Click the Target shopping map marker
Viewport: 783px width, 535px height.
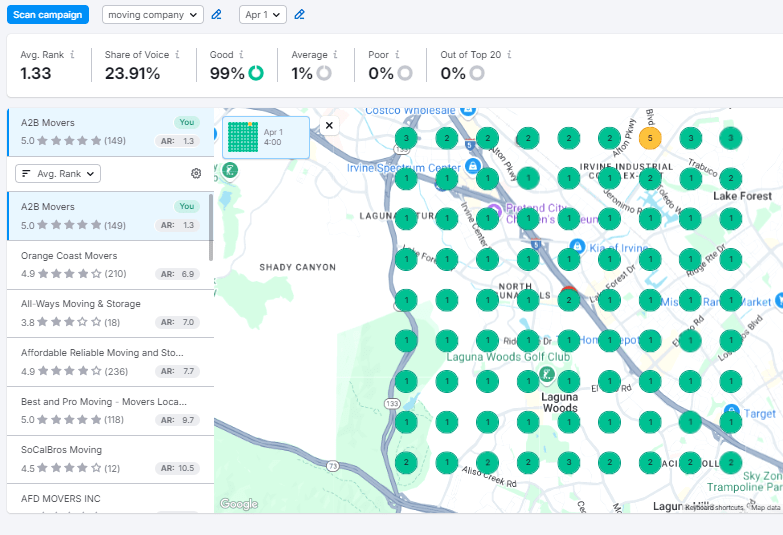pyautogui.click(x=731, y=410)
